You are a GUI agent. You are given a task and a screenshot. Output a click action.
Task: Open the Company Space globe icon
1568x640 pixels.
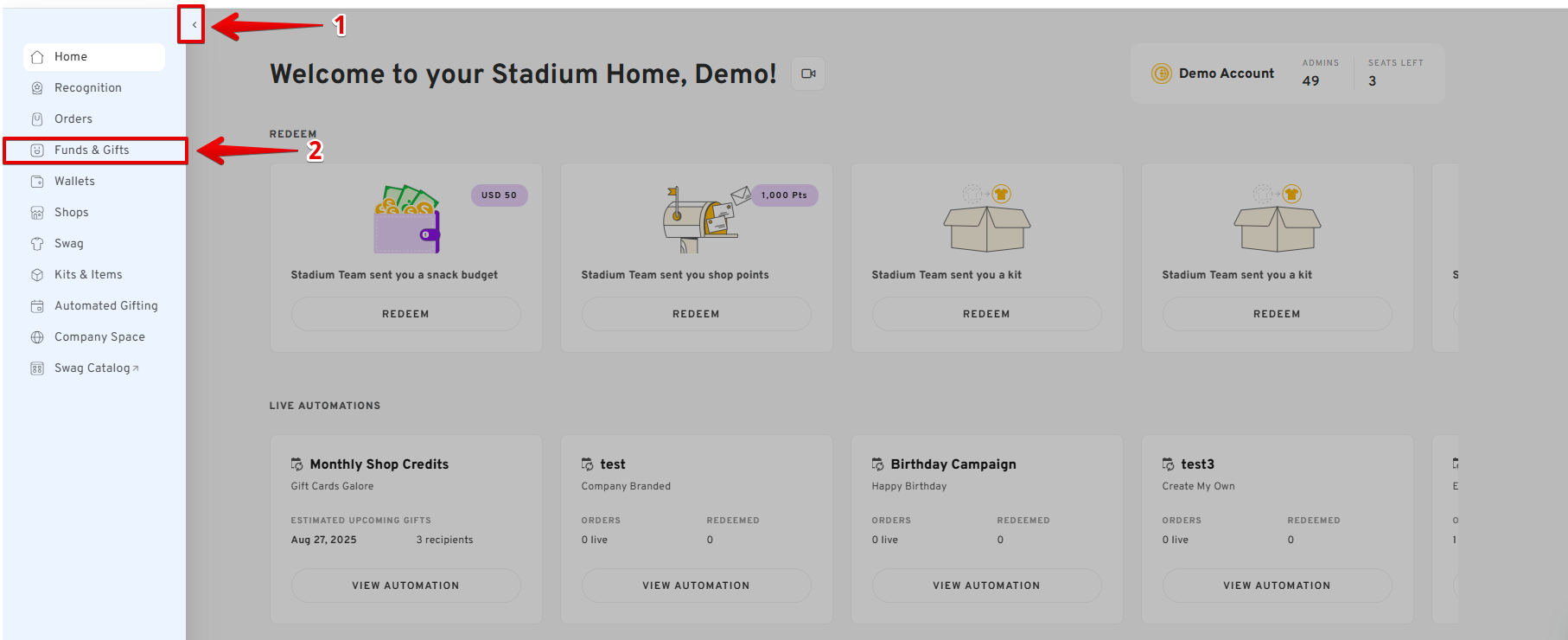(37, 337)
